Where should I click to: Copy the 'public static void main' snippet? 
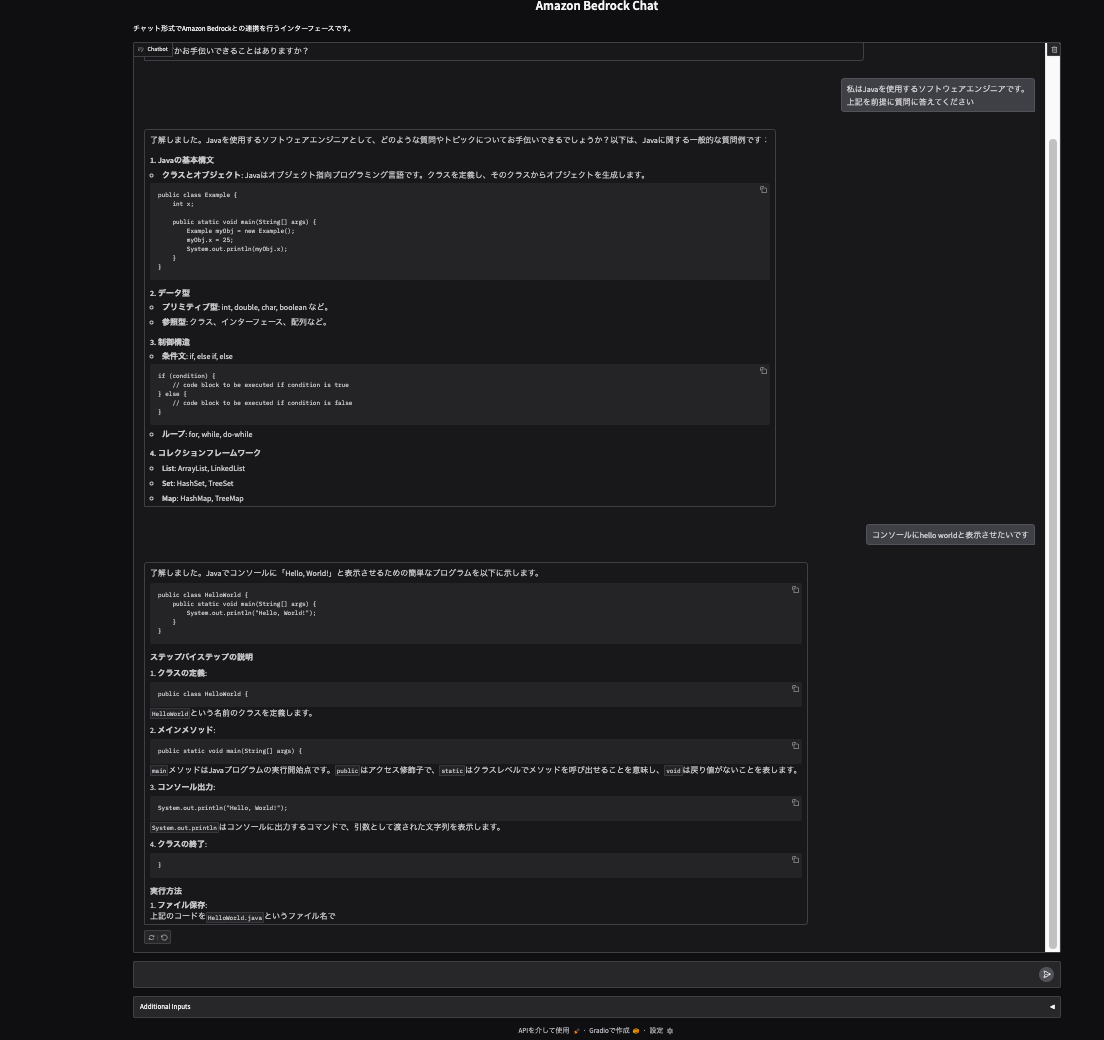[x=795, y=746]
